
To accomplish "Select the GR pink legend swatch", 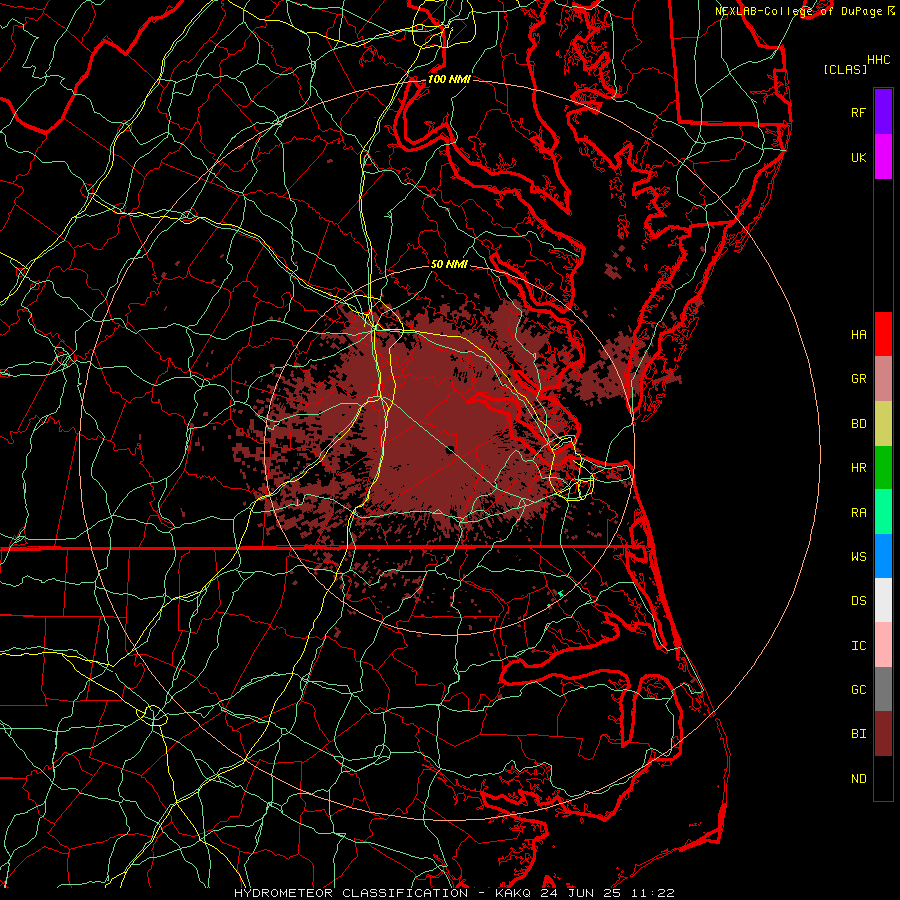I will (x=883, y=379).
